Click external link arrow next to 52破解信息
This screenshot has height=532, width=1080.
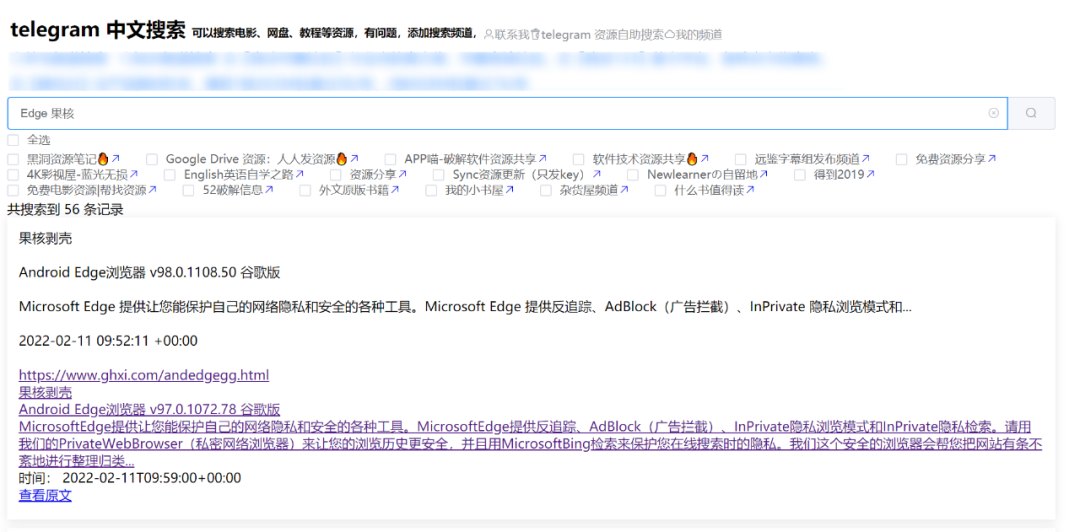(x=270, y=190)
